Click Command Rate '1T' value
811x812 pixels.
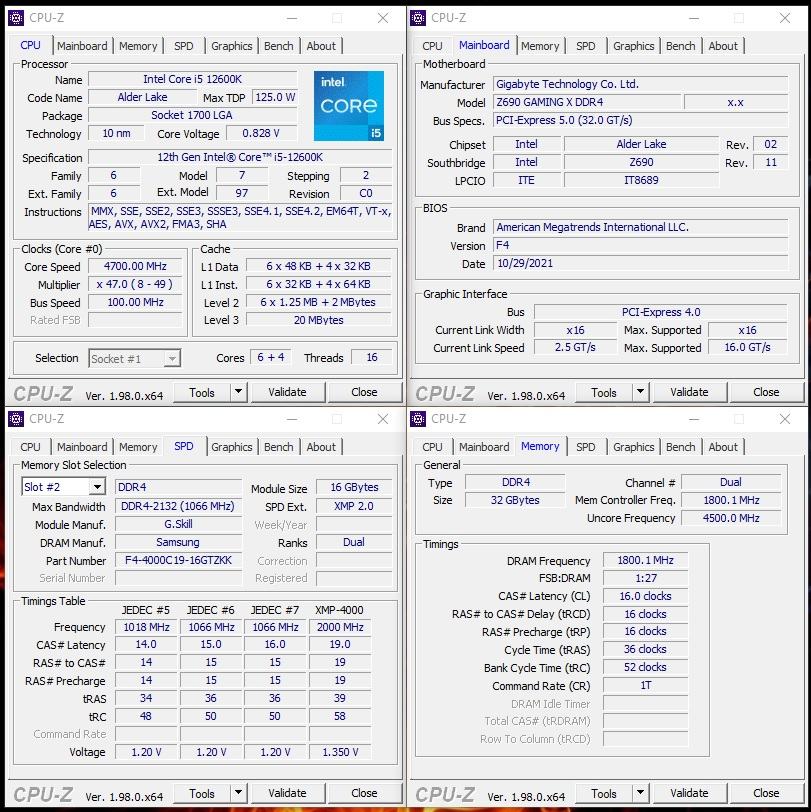646,685
